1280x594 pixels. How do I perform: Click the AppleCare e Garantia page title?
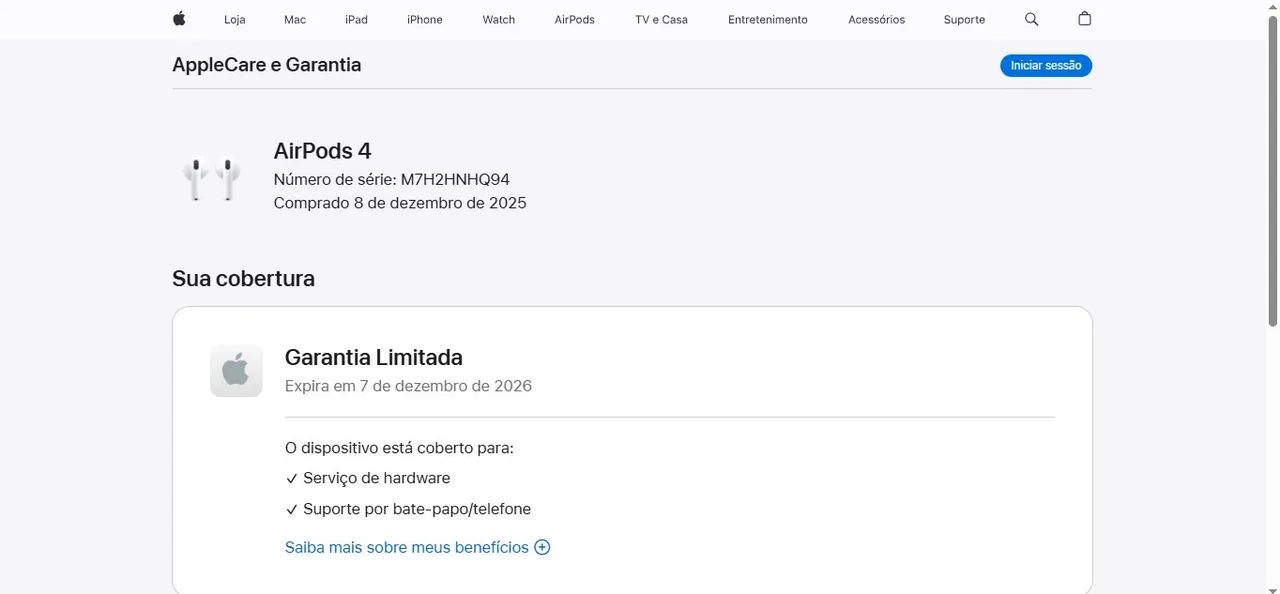266,64
